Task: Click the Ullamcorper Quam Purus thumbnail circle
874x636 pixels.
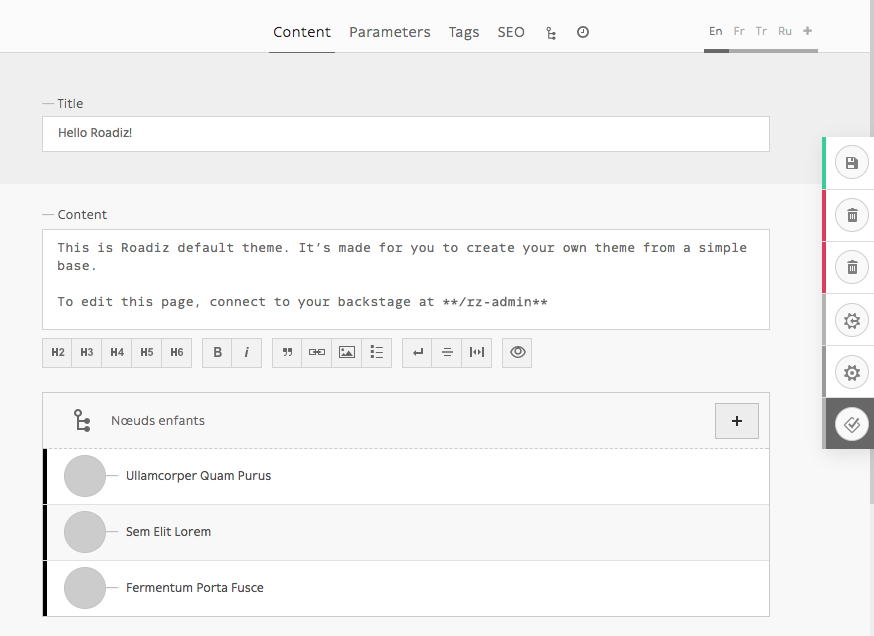Action: coord(85,476)
